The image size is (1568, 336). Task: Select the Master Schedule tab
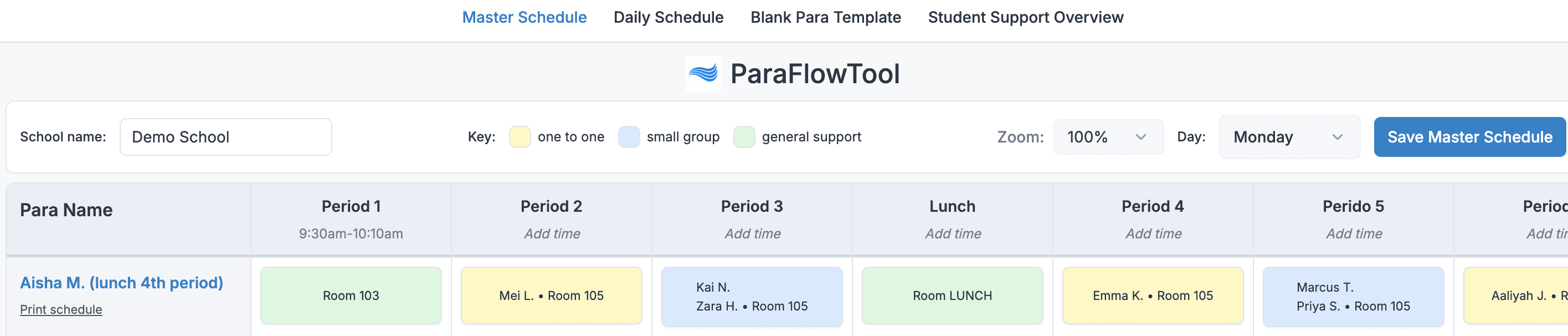(524, 17)
